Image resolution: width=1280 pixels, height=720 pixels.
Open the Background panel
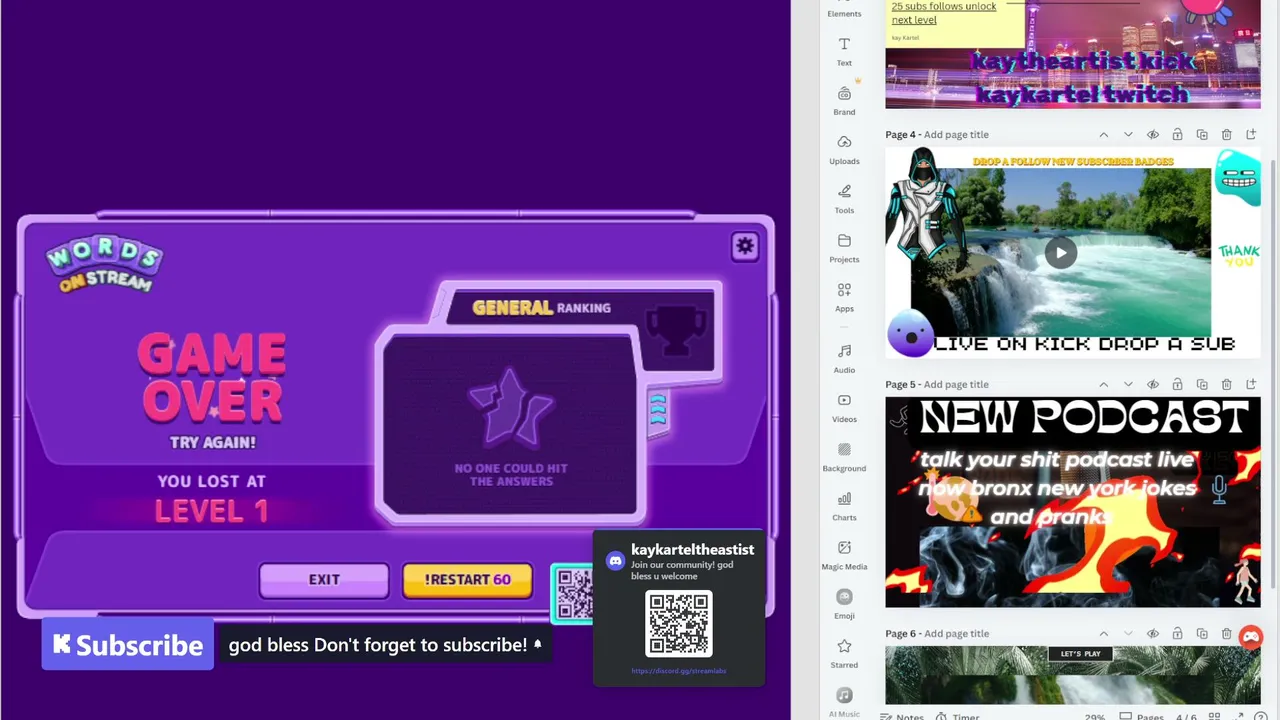tap(844, 456)
